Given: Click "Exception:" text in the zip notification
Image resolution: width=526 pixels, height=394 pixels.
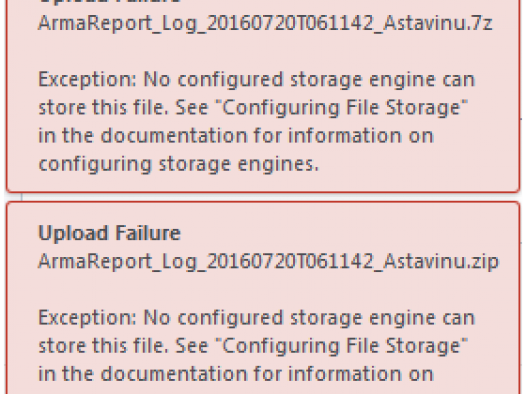Looking at the screenshot, I should (x=88, y=318).
